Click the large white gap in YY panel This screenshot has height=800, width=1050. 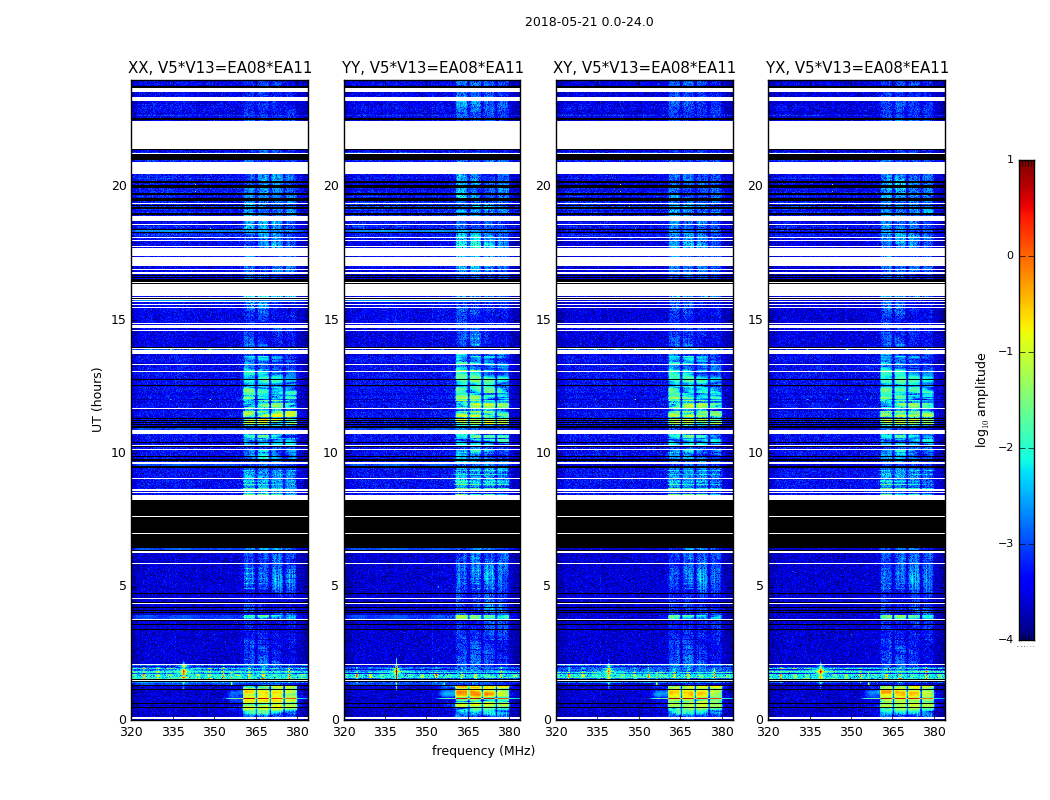point(433,135)
